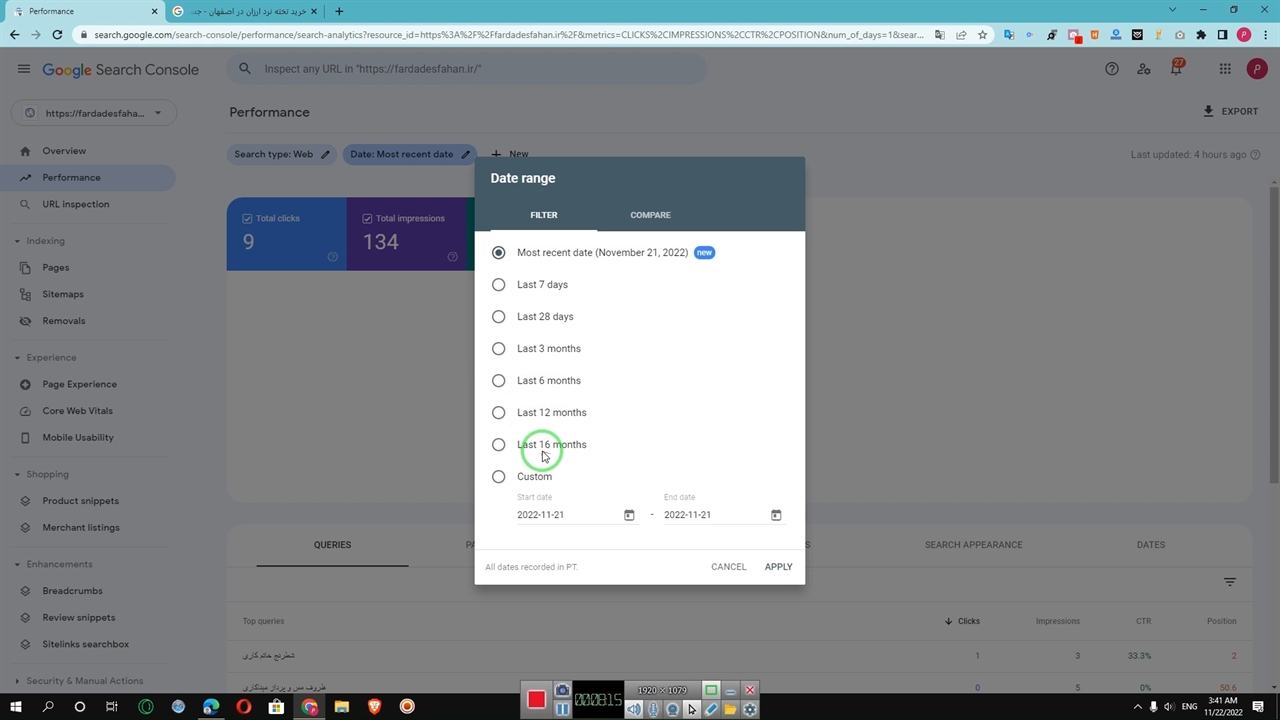The width and height of the screenshot is (1280, 720).
Task: Click the start date calendar icon
Action: [x=629, y=515]
